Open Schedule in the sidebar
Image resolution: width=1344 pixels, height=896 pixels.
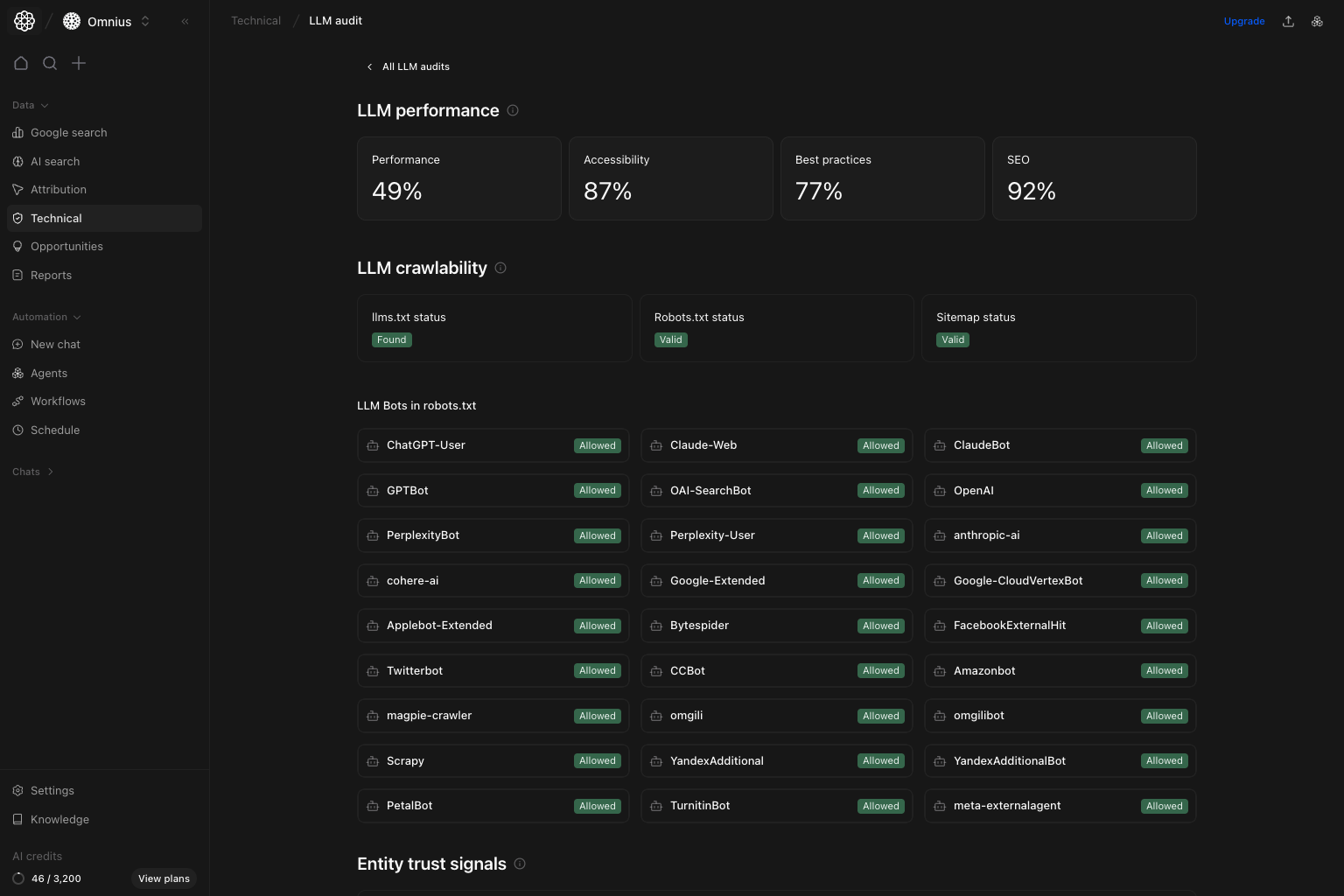point(104,430)
